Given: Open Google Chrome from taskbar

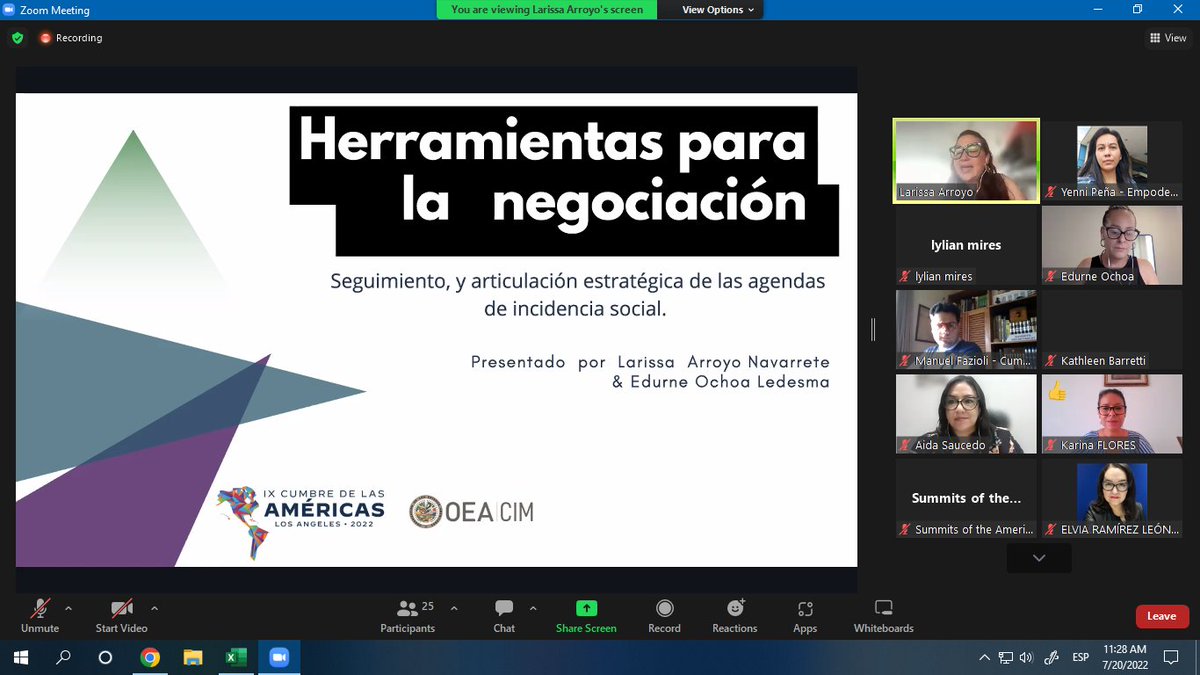Looking at the screenshot, I should [x=149, y=657].
